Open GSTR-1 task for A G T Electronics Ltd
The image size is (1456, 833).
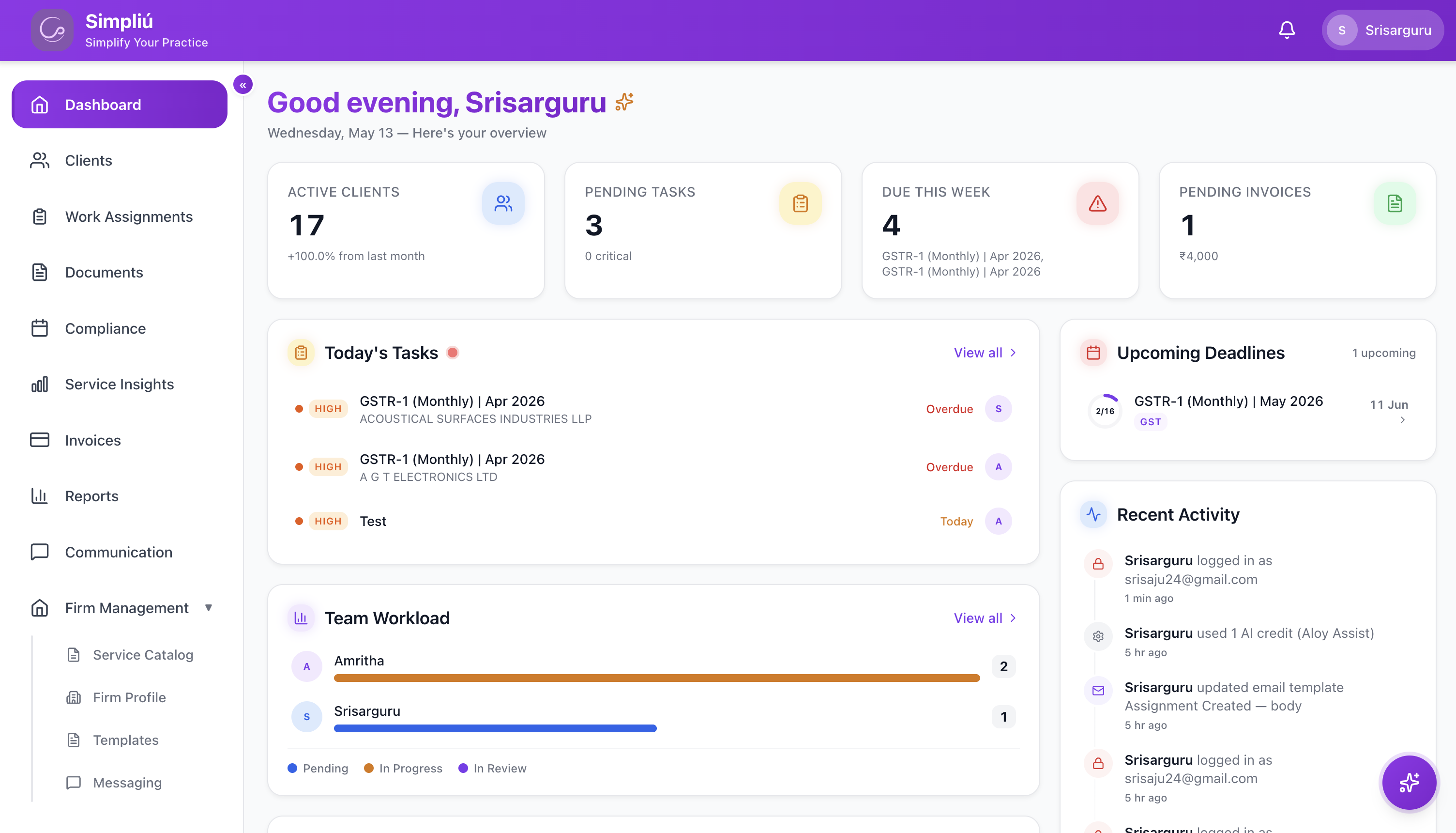(653, 467)
